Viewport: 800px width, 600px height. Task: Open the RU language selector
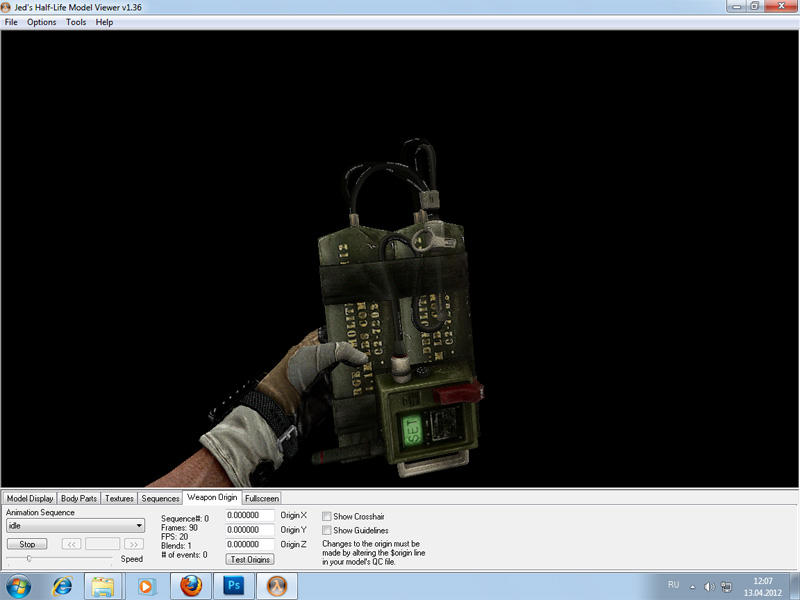click(x=673, y=585)
